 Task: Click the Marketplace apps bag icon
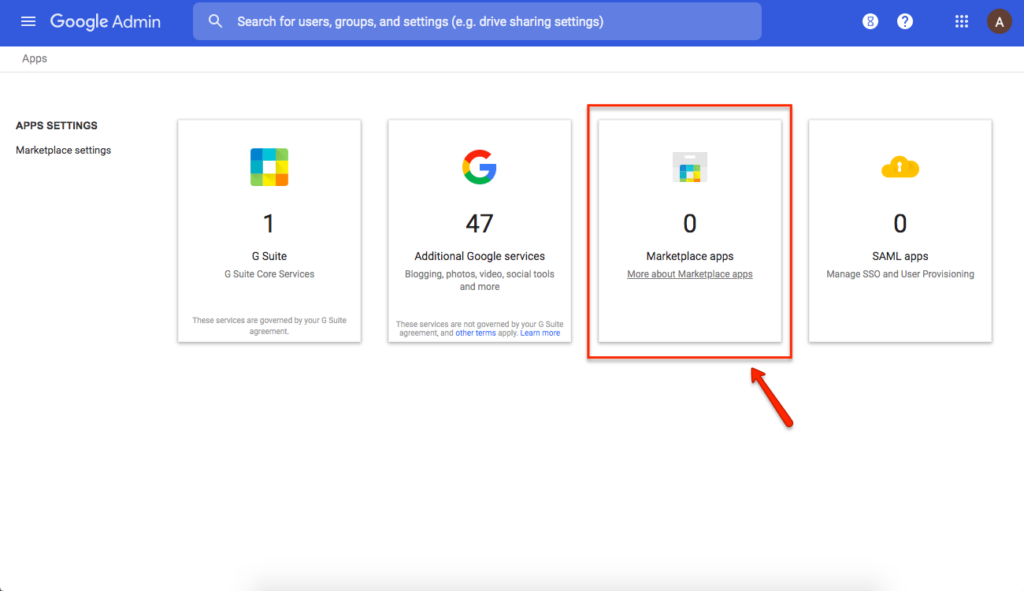pyautogui.click(x=690, y=167)
